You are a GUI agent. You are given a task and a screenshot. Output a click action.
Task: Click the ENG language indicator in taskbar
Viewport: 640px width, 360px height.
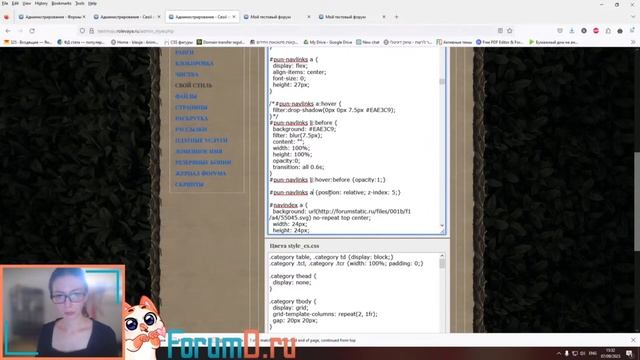pyautogui.click(x=593, y=353)
